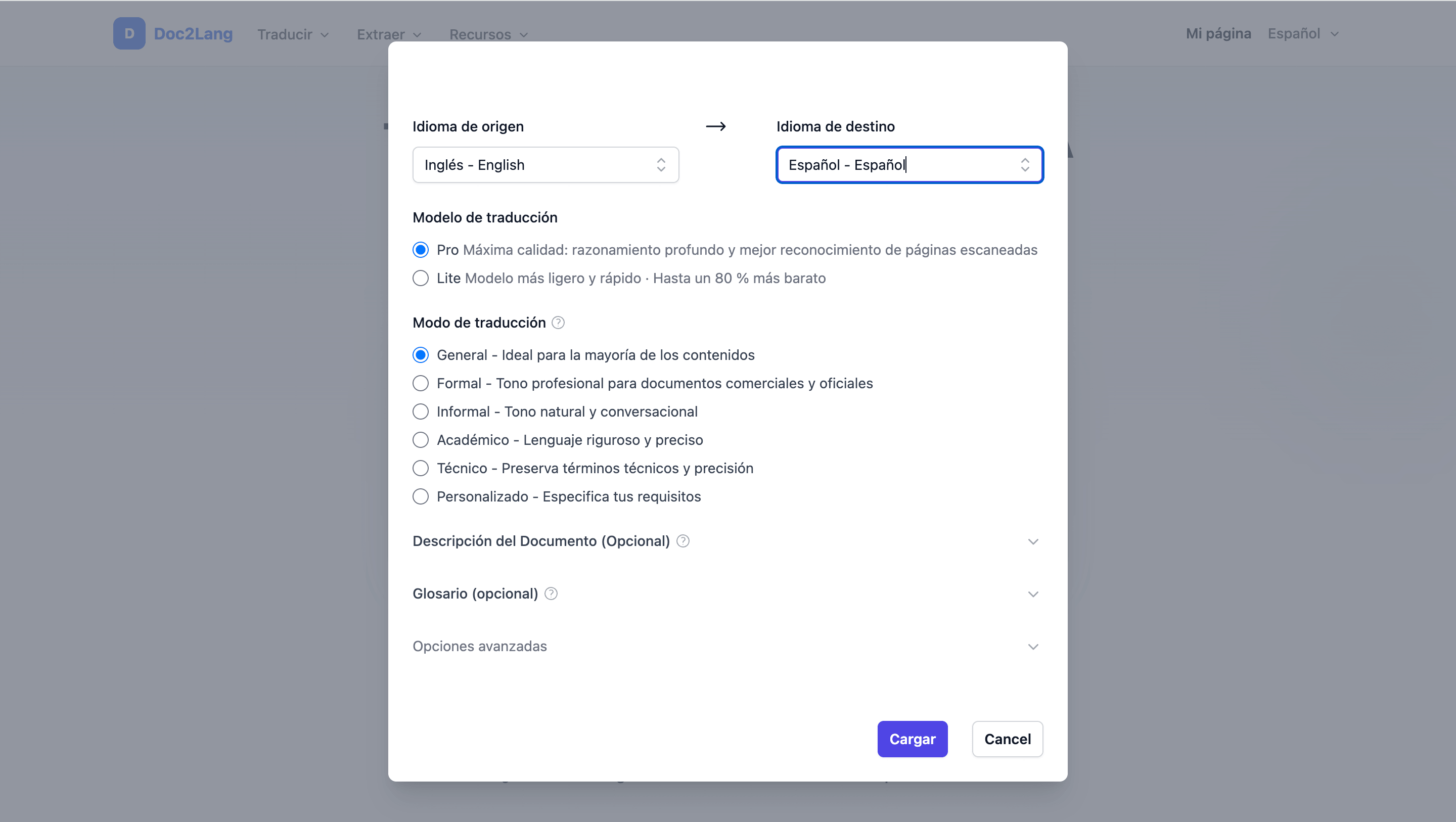Click the Descripción del Documento help icon
1456x822 pixels.
coord(683,541)
